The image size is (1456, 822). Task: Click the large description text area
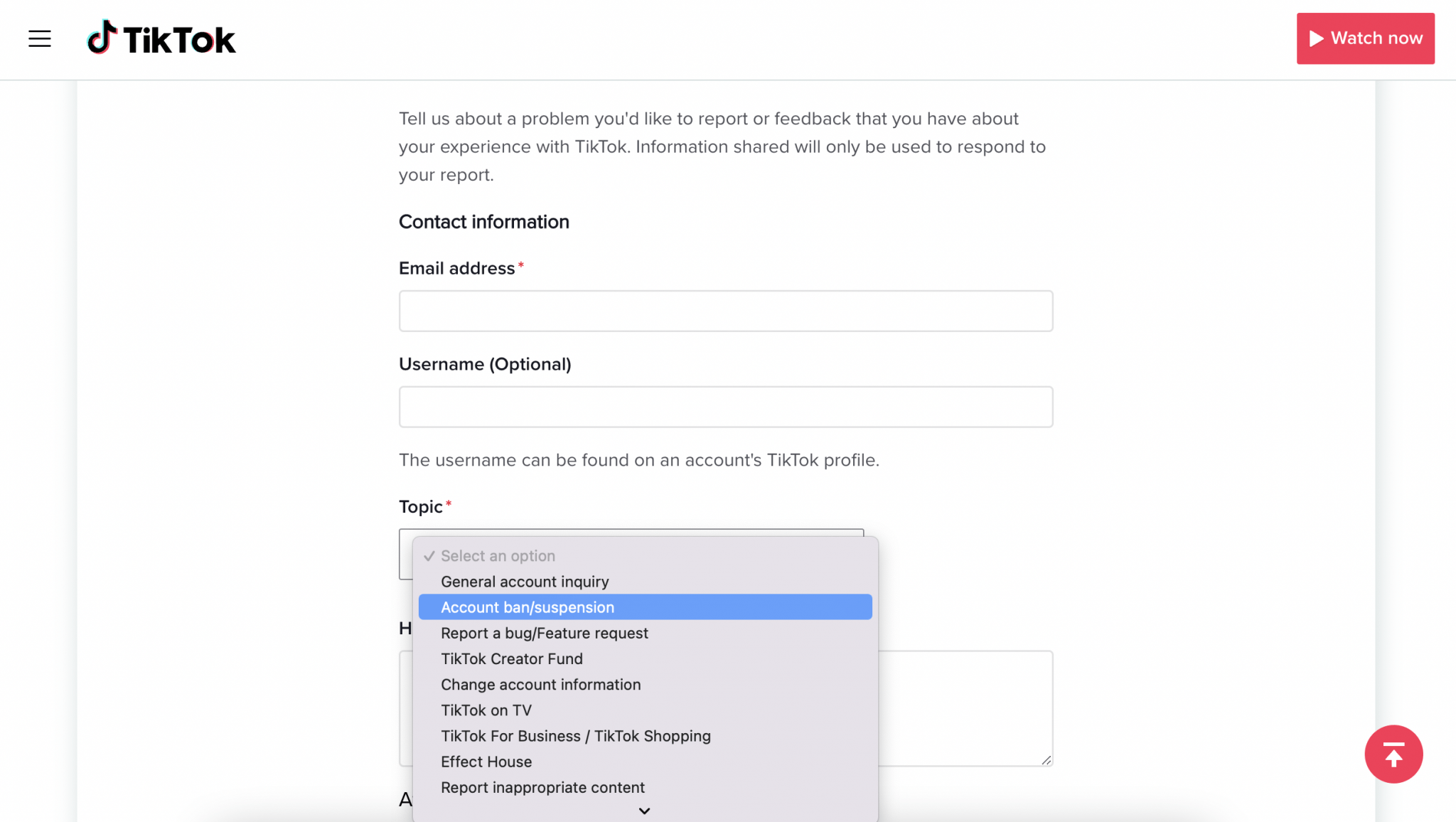click(x=967, y=708)
